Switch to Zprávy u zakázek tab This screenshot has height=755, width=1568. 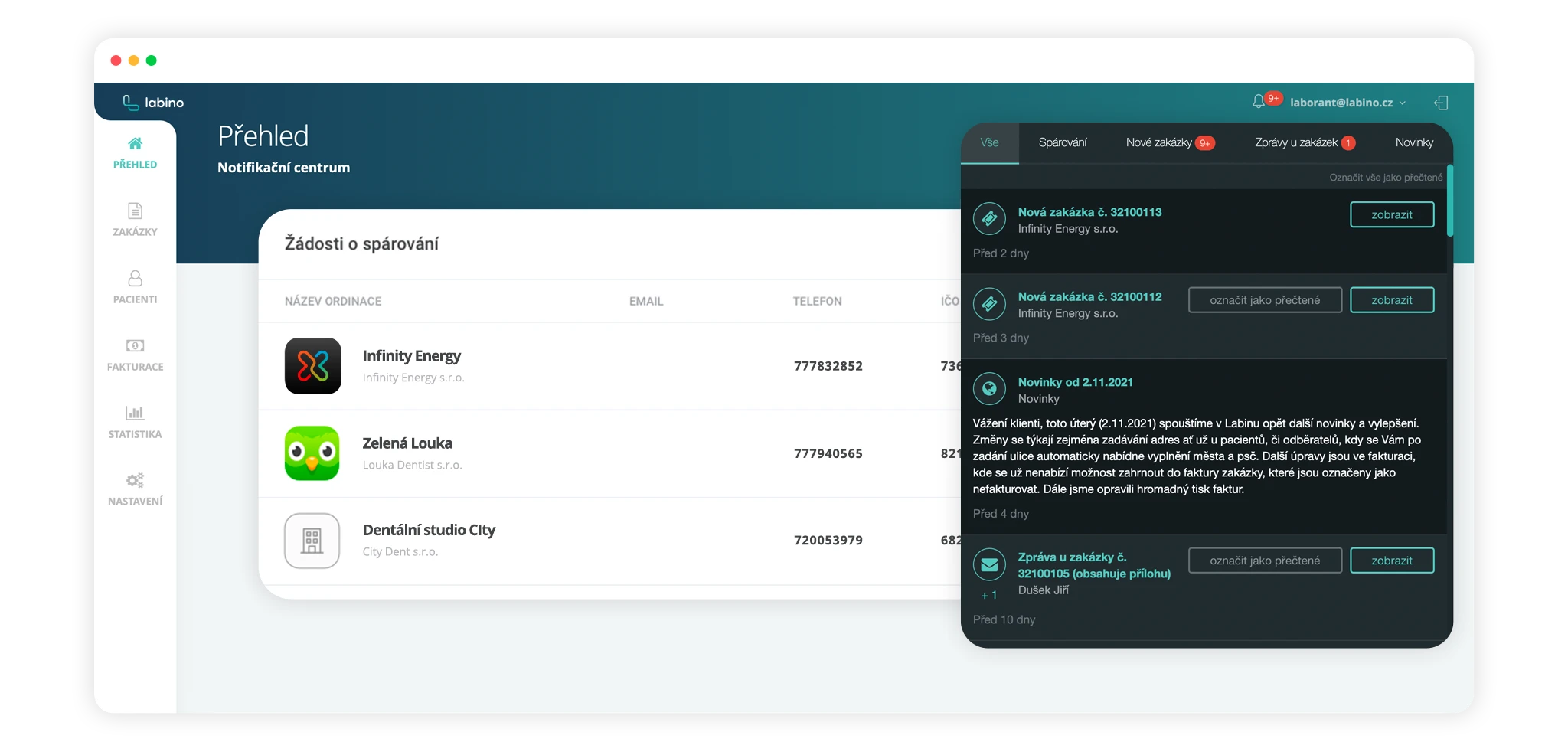(1305, 143)
